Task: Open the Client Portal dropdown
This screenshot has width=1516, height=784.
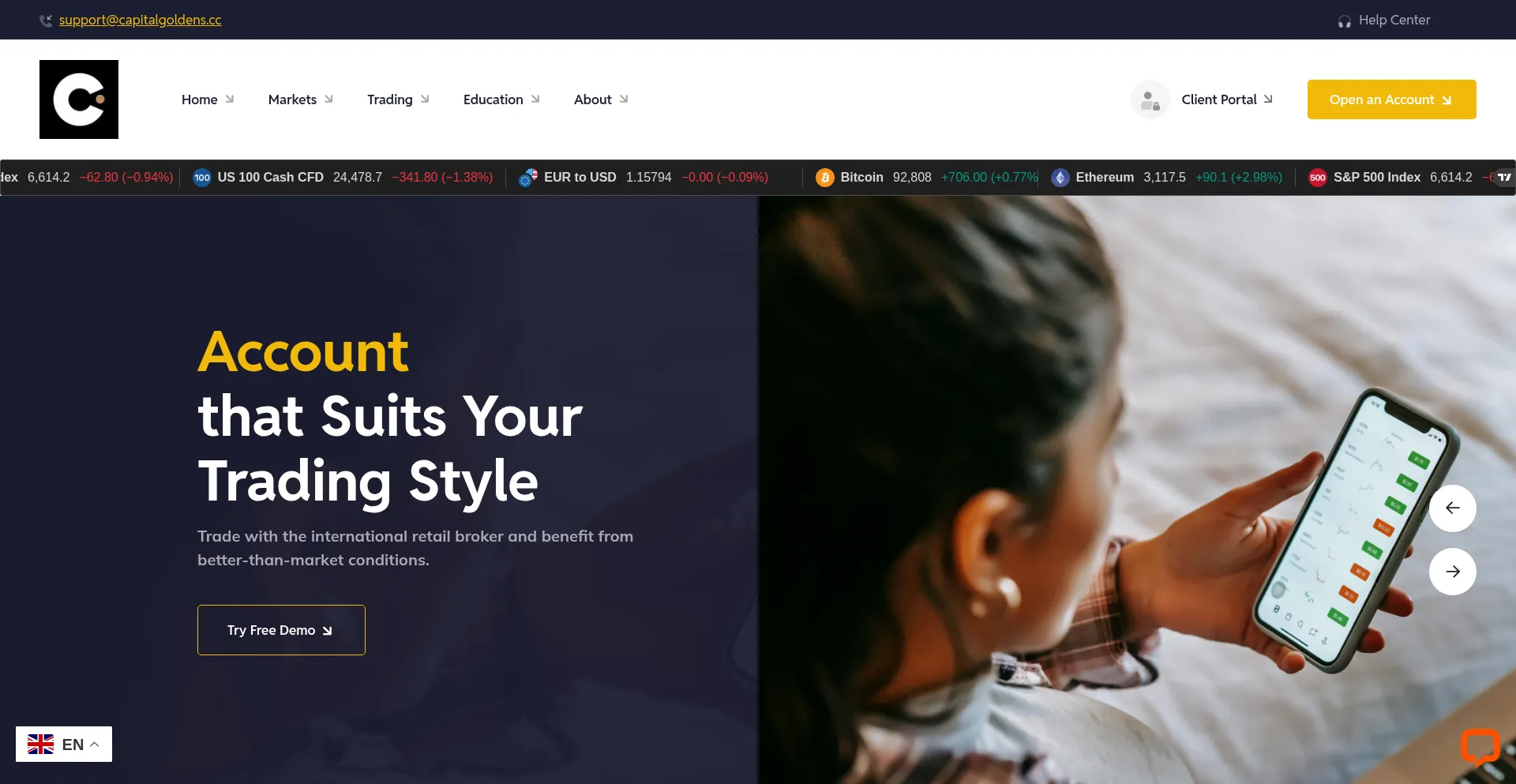Action: tap(1227, 99)
